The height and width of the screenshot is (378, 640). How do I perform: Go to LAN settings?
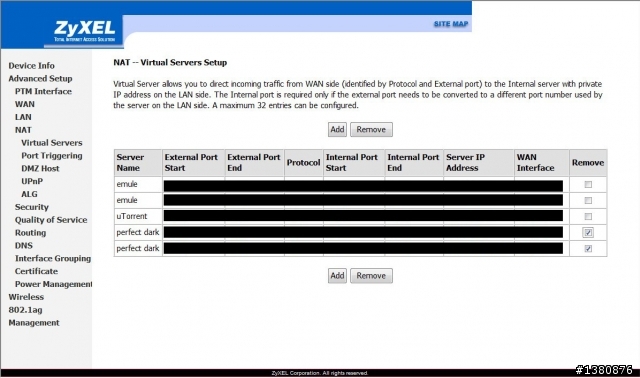point(23,117)
